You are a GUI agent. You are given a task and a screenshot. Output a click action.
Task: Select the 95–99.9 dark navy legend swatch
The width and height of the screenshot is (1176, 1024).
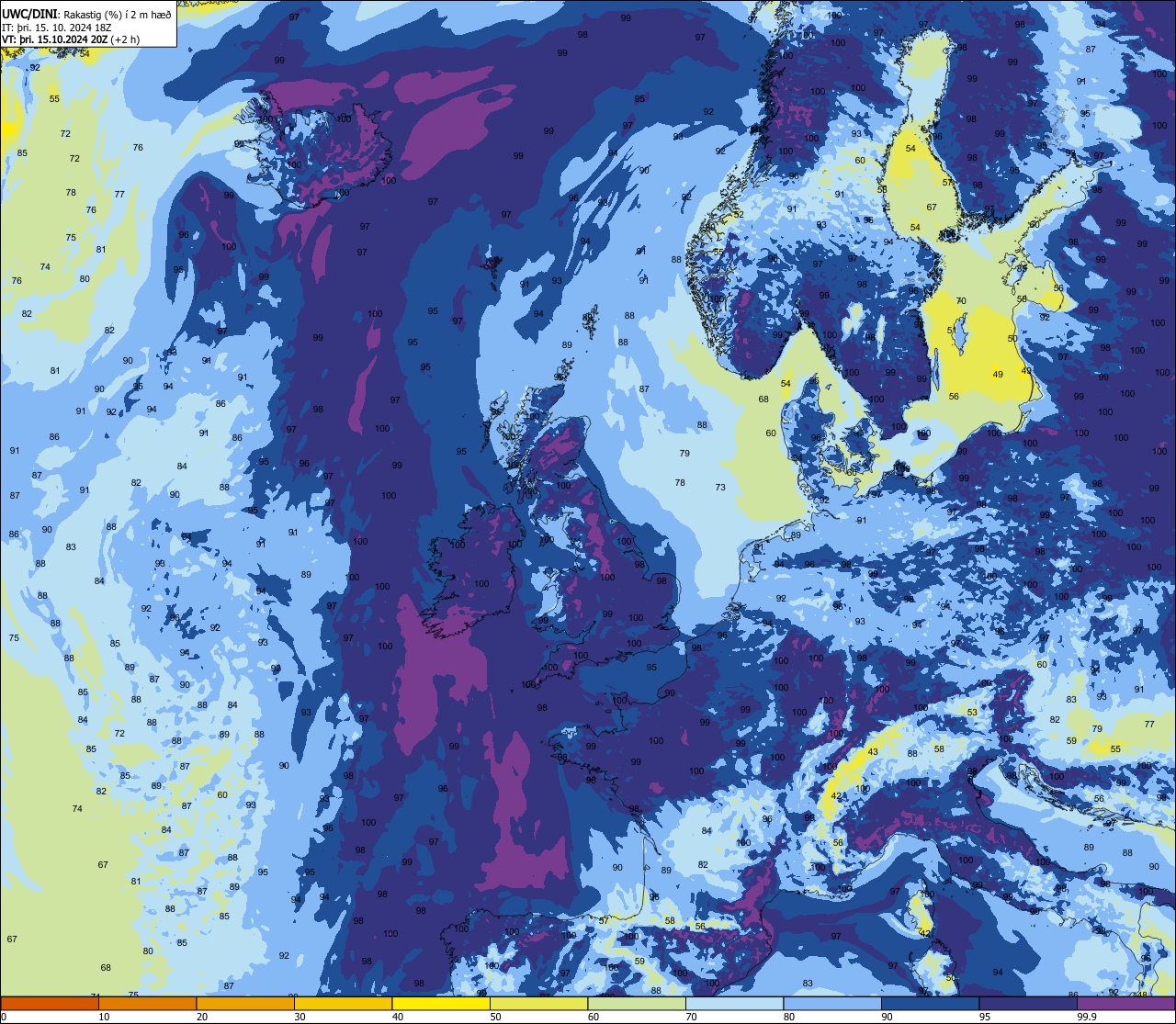(1028, 1003)
